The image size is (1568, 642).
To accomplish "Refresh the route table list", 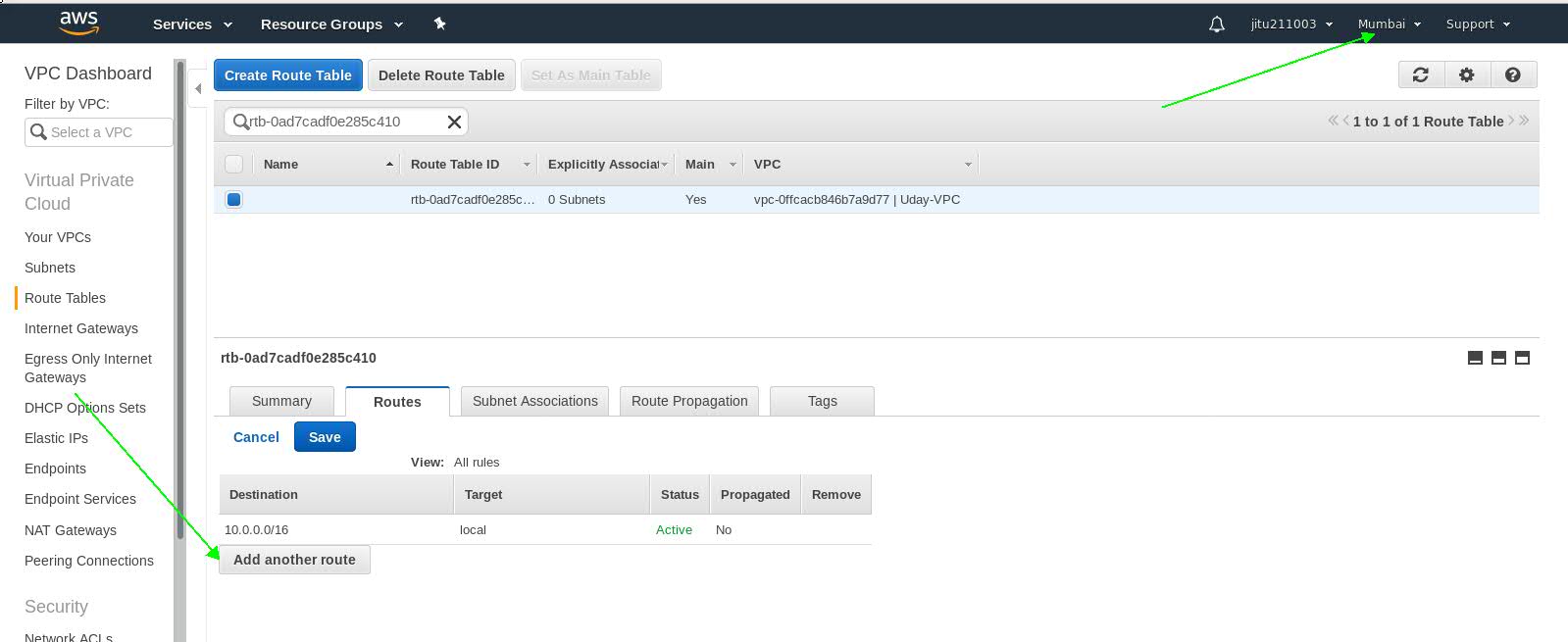I will [1421, 74].
